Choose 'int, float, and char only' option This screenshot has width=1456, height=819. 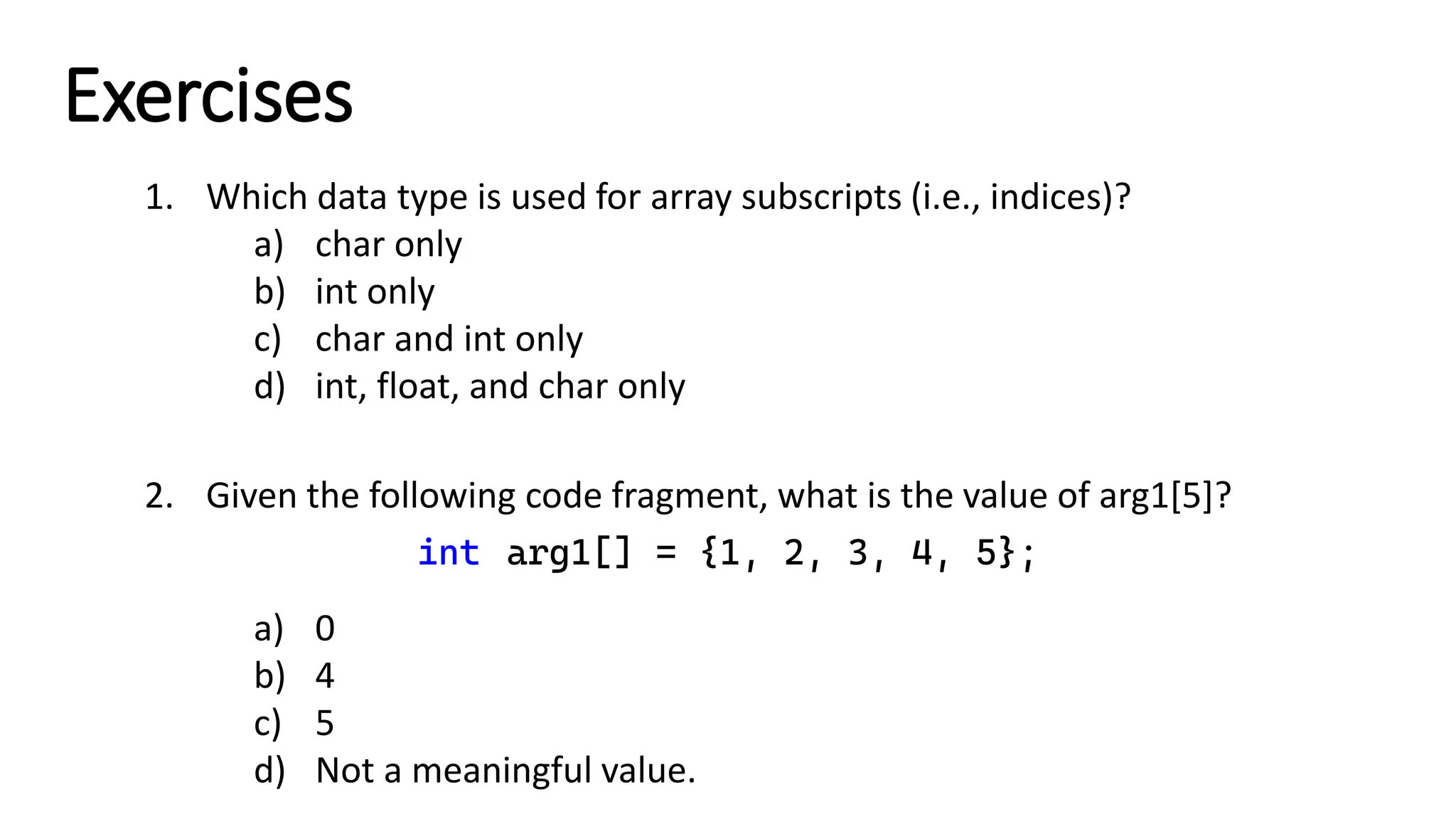pyautogui.click(x=500, y=387)
